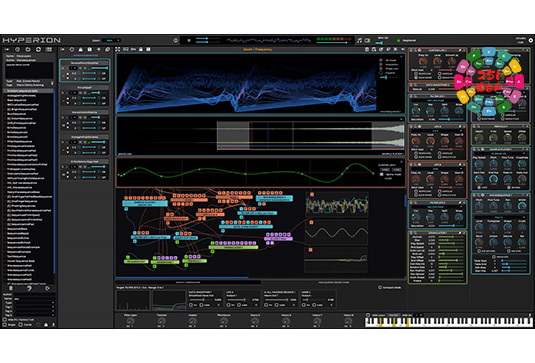
Task: Select the first highlighted preset in the list
Action: pyautogui.click(x=28, y=91)
